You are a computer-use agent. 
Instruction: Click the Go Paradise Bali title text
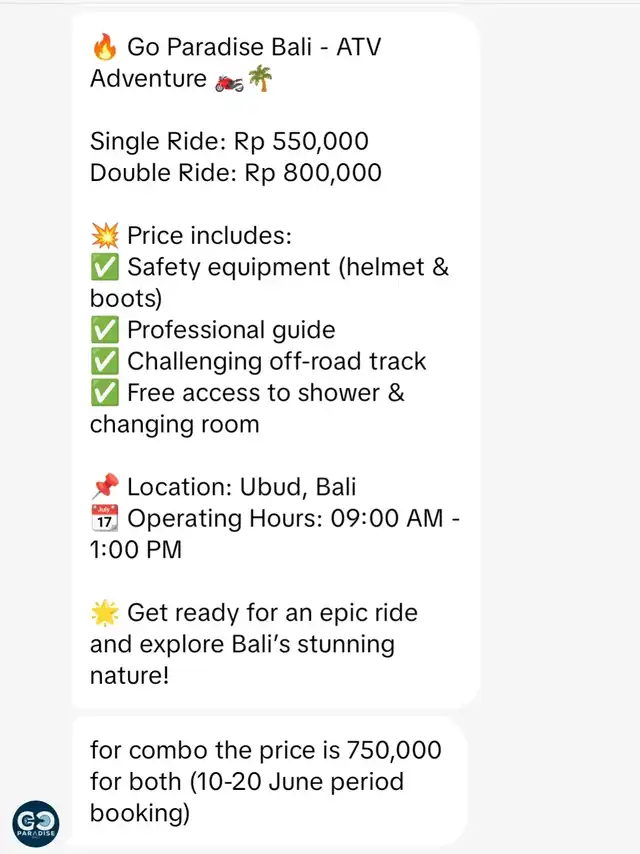[236, 62]
